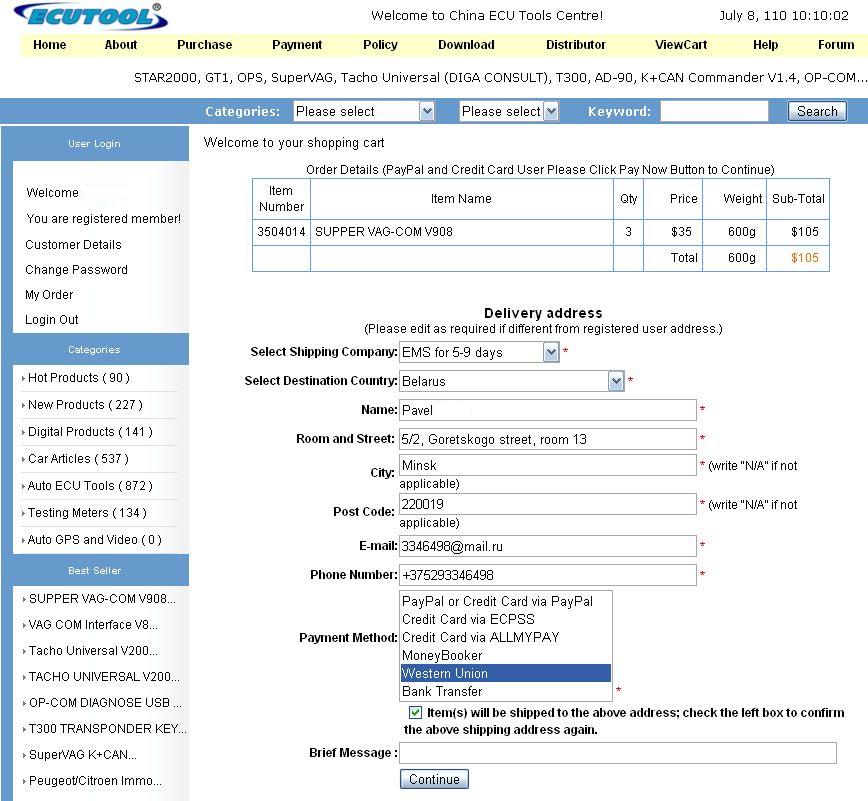The height and width of the screenshot is (801, 868).
Task: Open the Download menu item
Action: (466, 45)
